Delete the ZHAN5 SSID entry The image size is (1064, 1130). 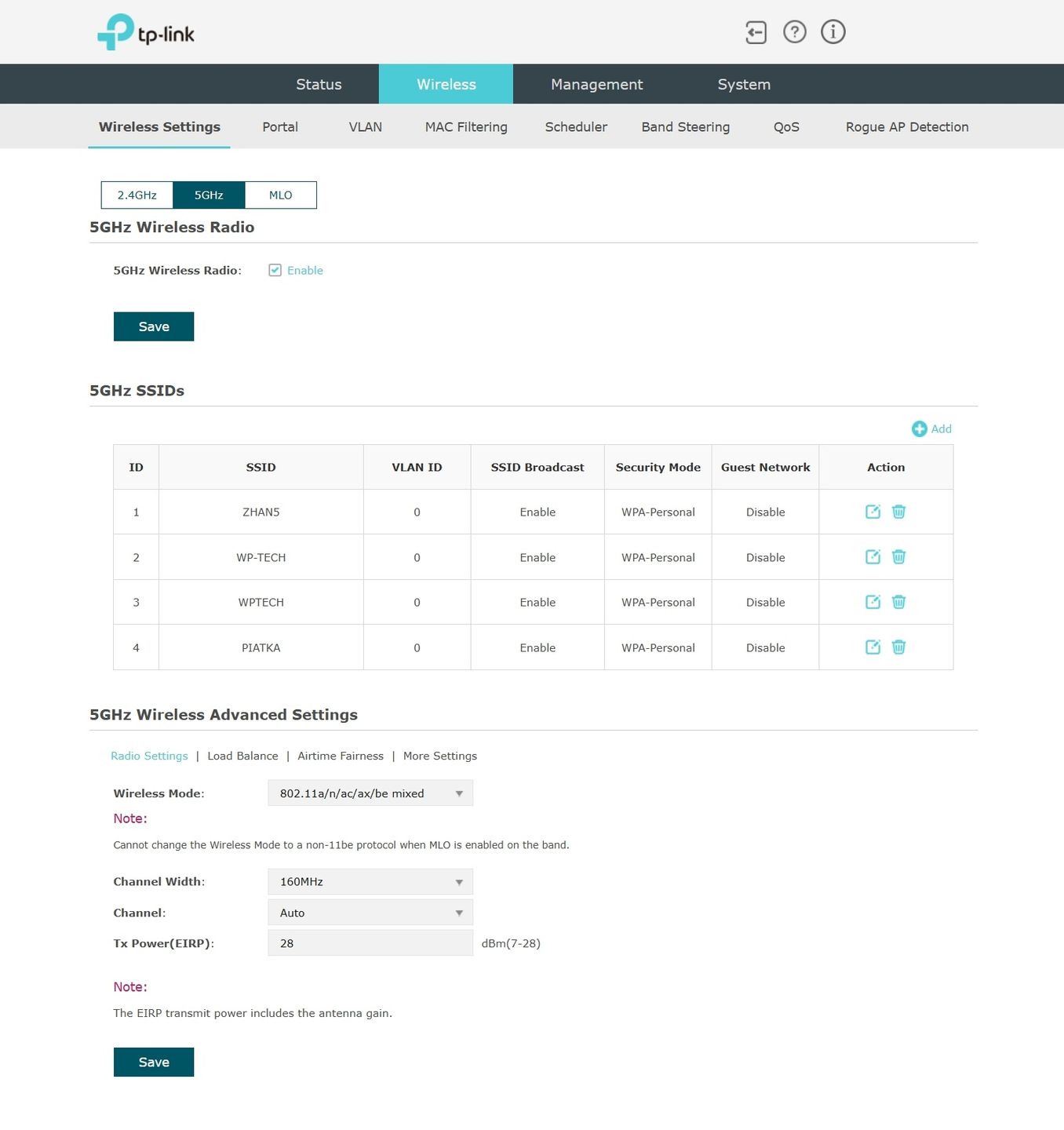pyautogui.click(x=899, y=512)
